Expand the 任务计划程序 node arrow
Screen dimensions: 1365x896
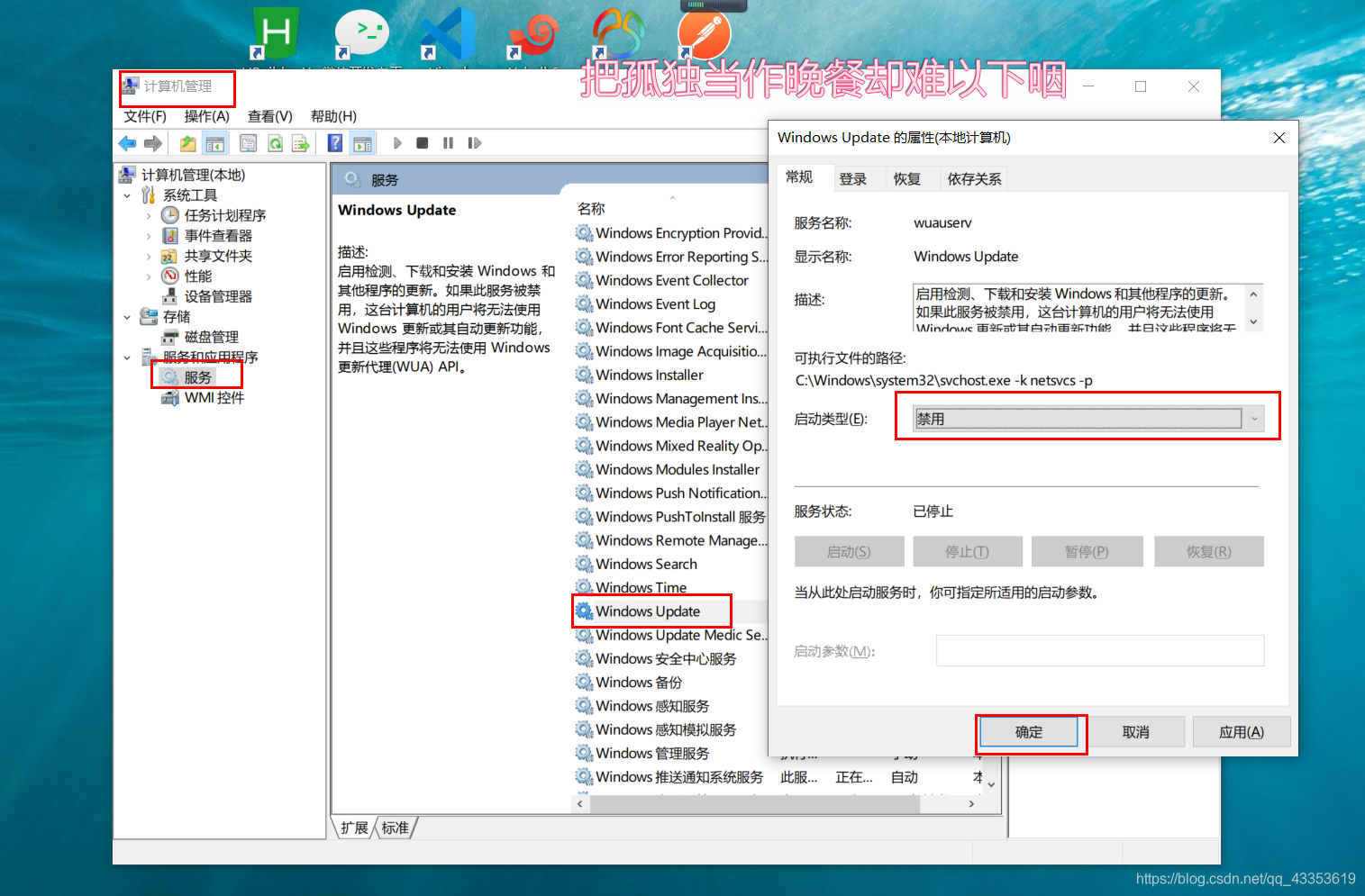click(149, 216)
